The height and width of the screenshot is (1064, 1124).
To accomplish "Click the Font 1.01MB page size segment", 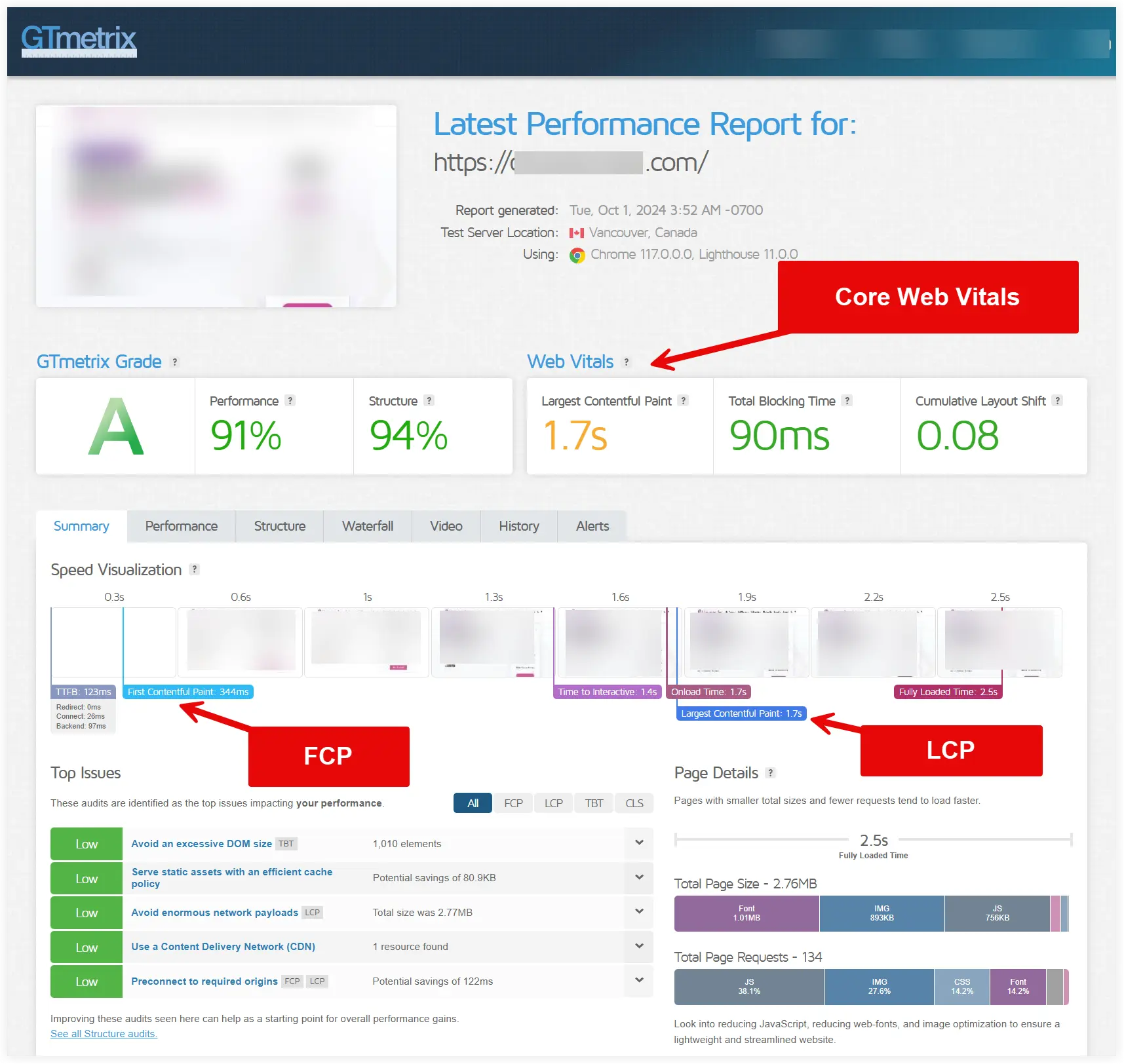I will click(746, 913).
